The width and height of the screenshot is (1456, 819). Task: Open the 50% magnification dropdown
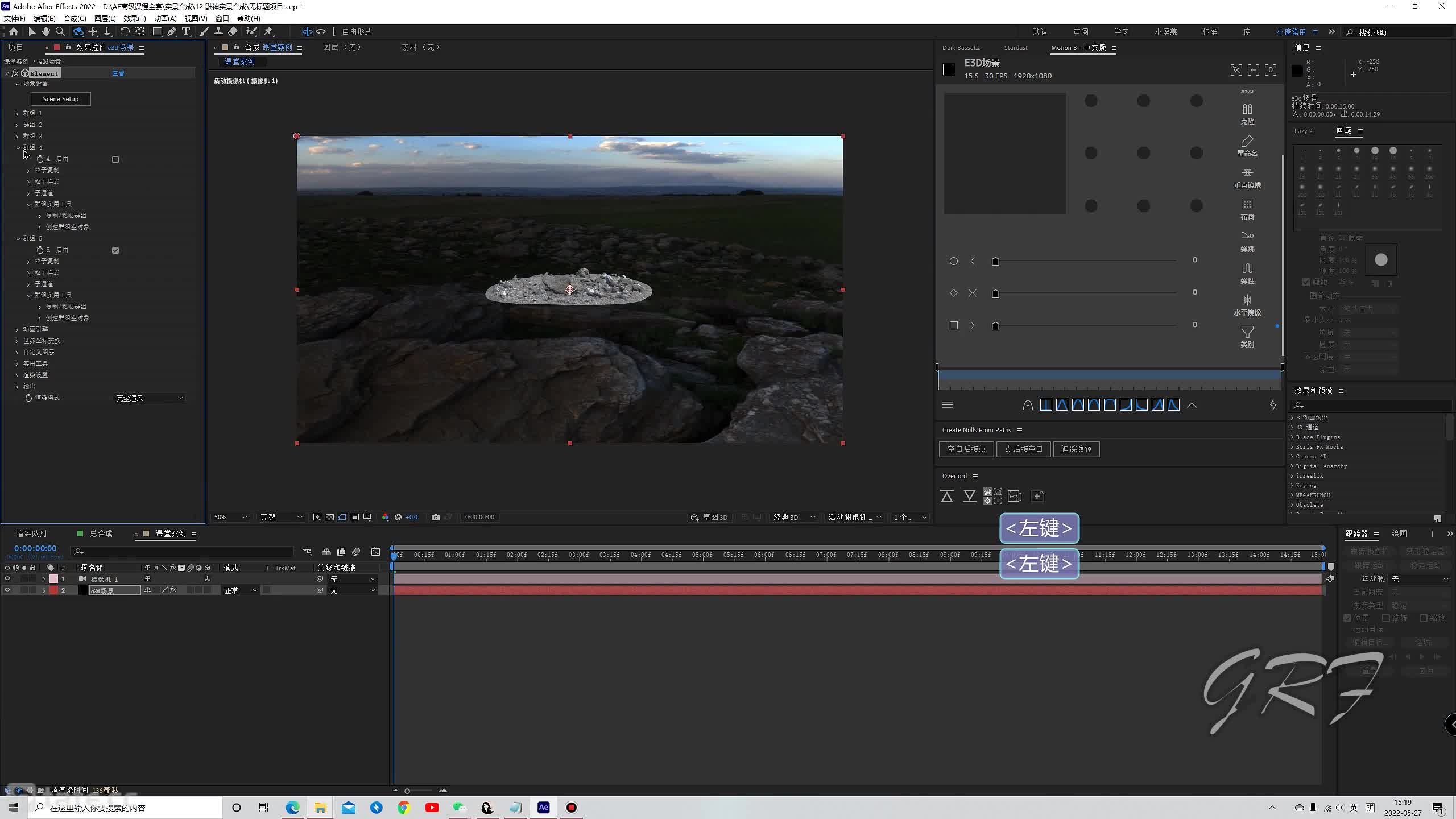[x=230, y=517]
